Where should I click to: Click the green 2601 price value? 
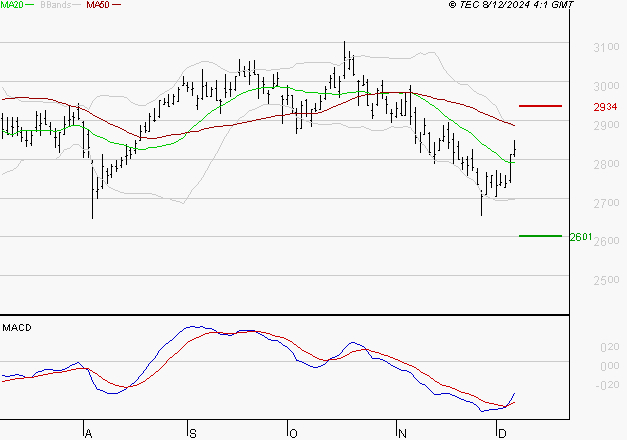pos(581,237)
